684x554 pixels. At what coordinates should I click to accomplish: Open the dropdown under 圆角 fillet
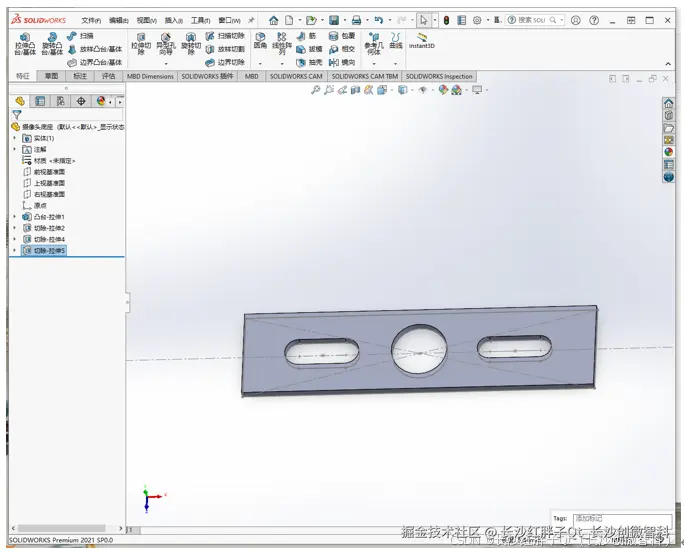tap(260, 64)
